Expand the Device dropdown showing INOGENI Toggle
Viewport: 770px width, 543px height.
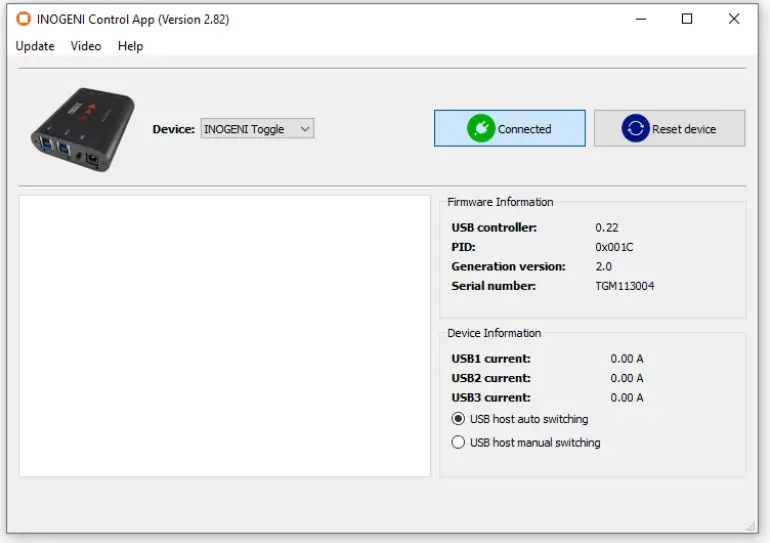point(257,129)
